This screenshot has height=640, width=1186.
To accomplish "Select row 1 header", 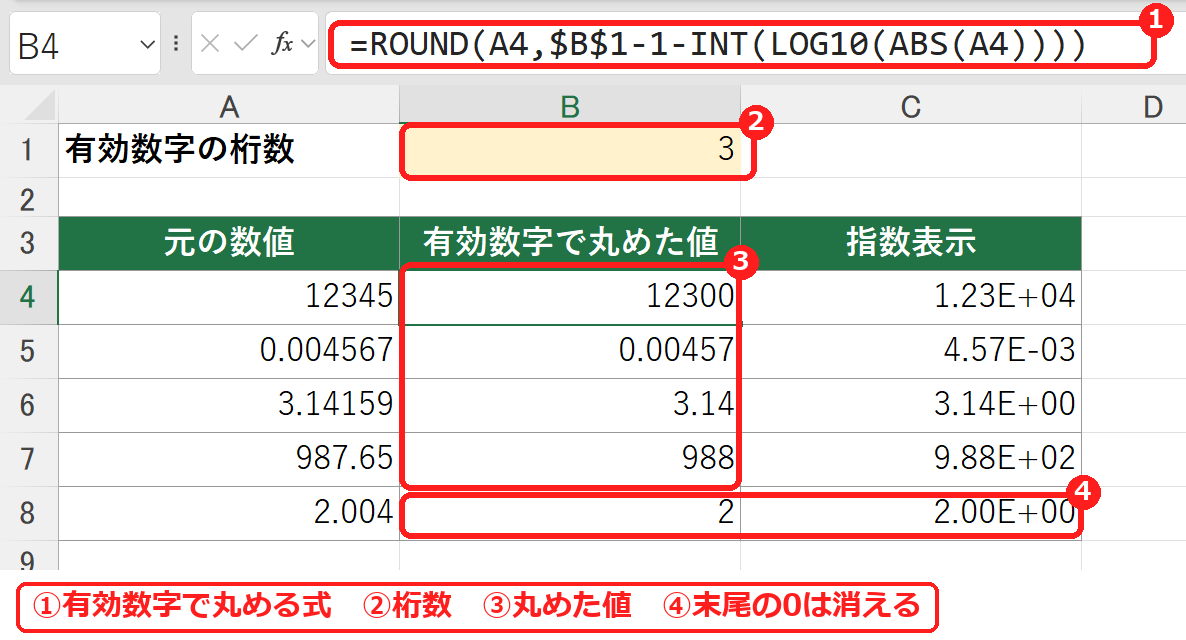I will coord(28,150).
